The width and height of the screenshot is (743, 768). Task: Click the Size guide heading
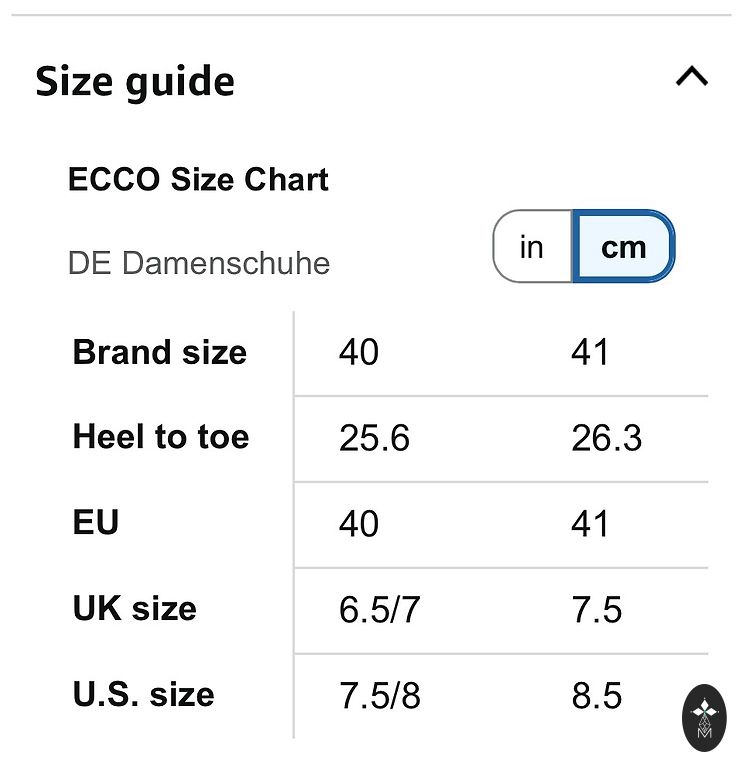[x=135, y=81]
